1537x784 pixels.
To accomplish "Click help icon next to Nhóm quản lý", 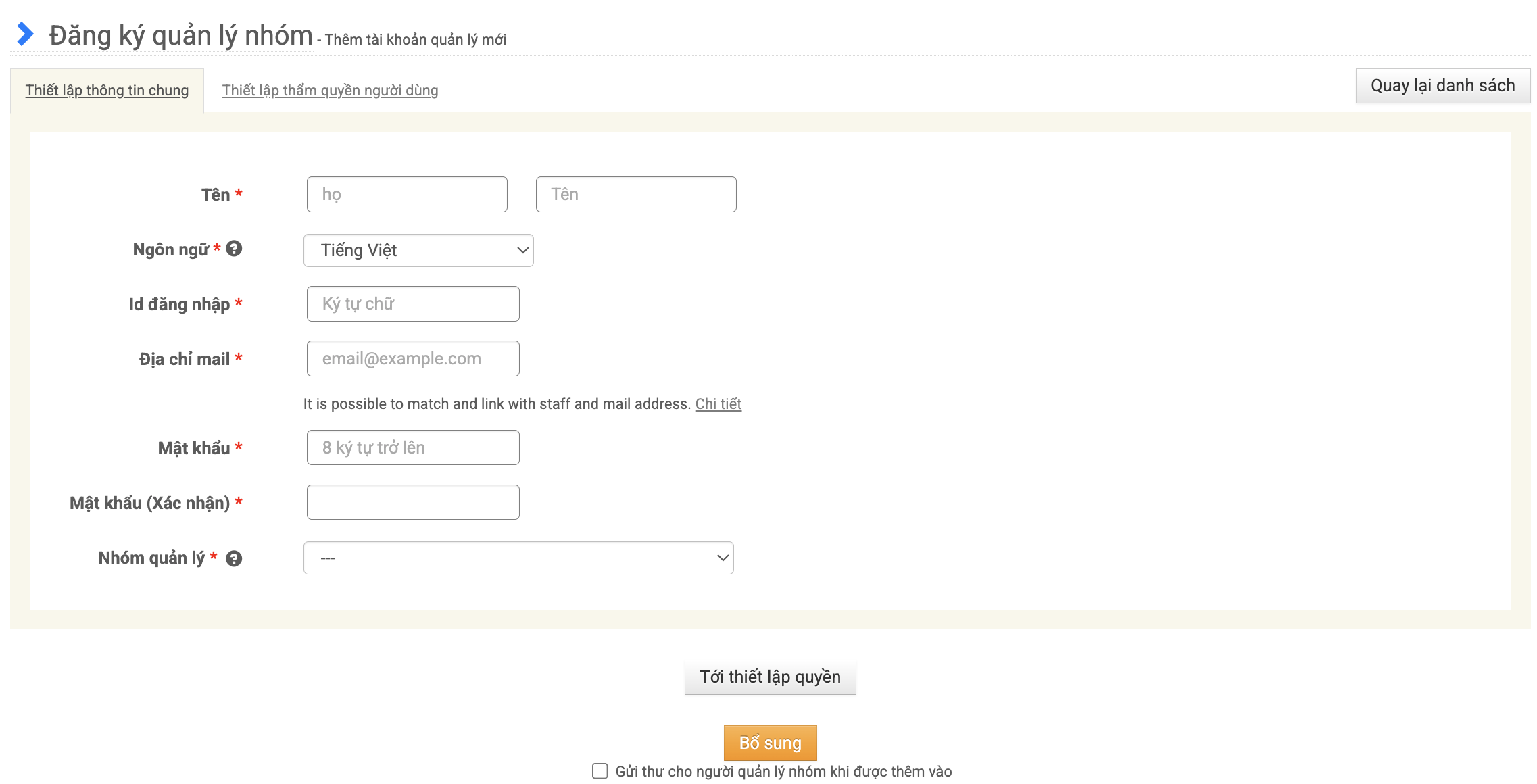I will [234, 558].
